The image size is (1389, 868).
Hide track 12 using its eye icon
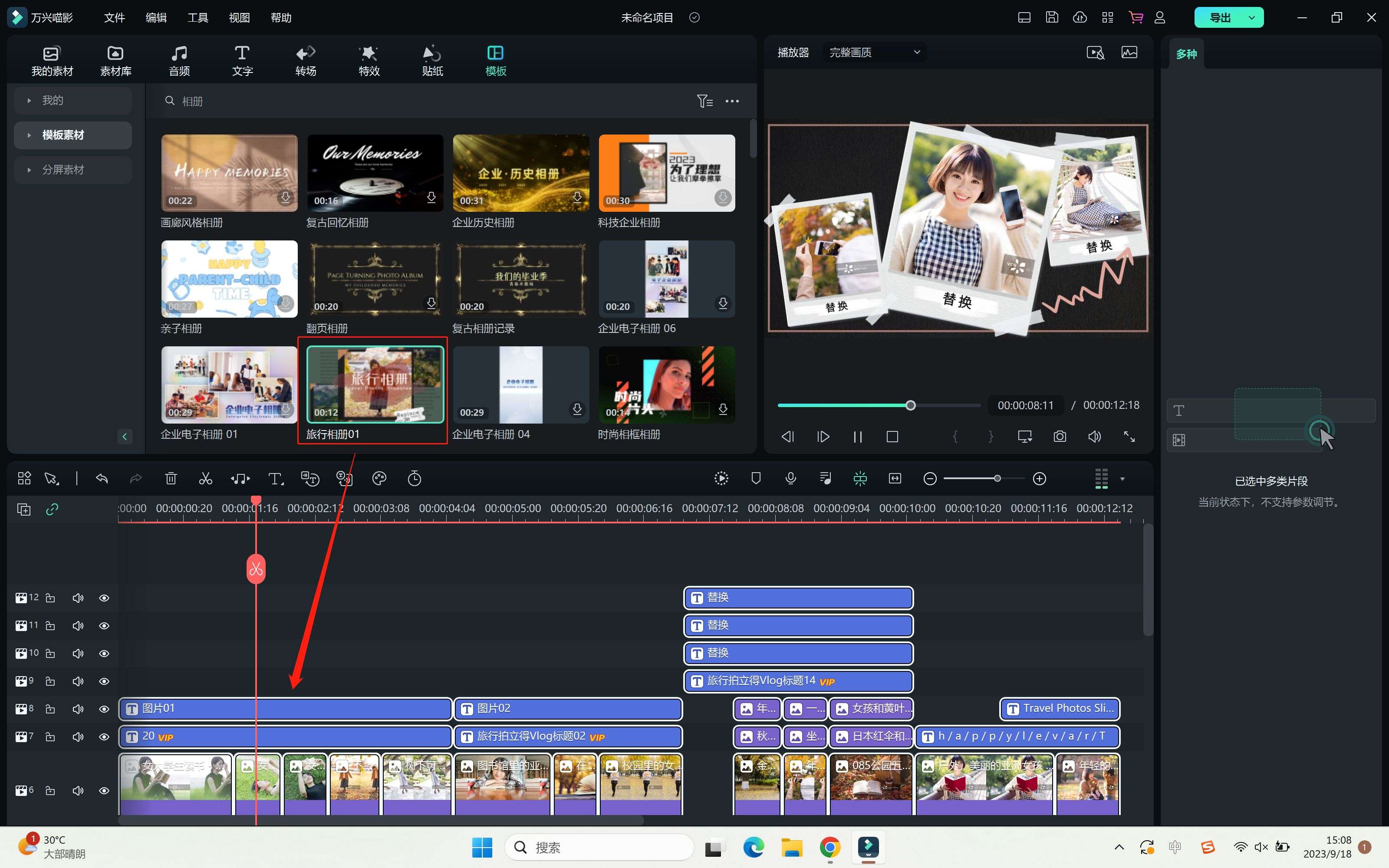104,598
